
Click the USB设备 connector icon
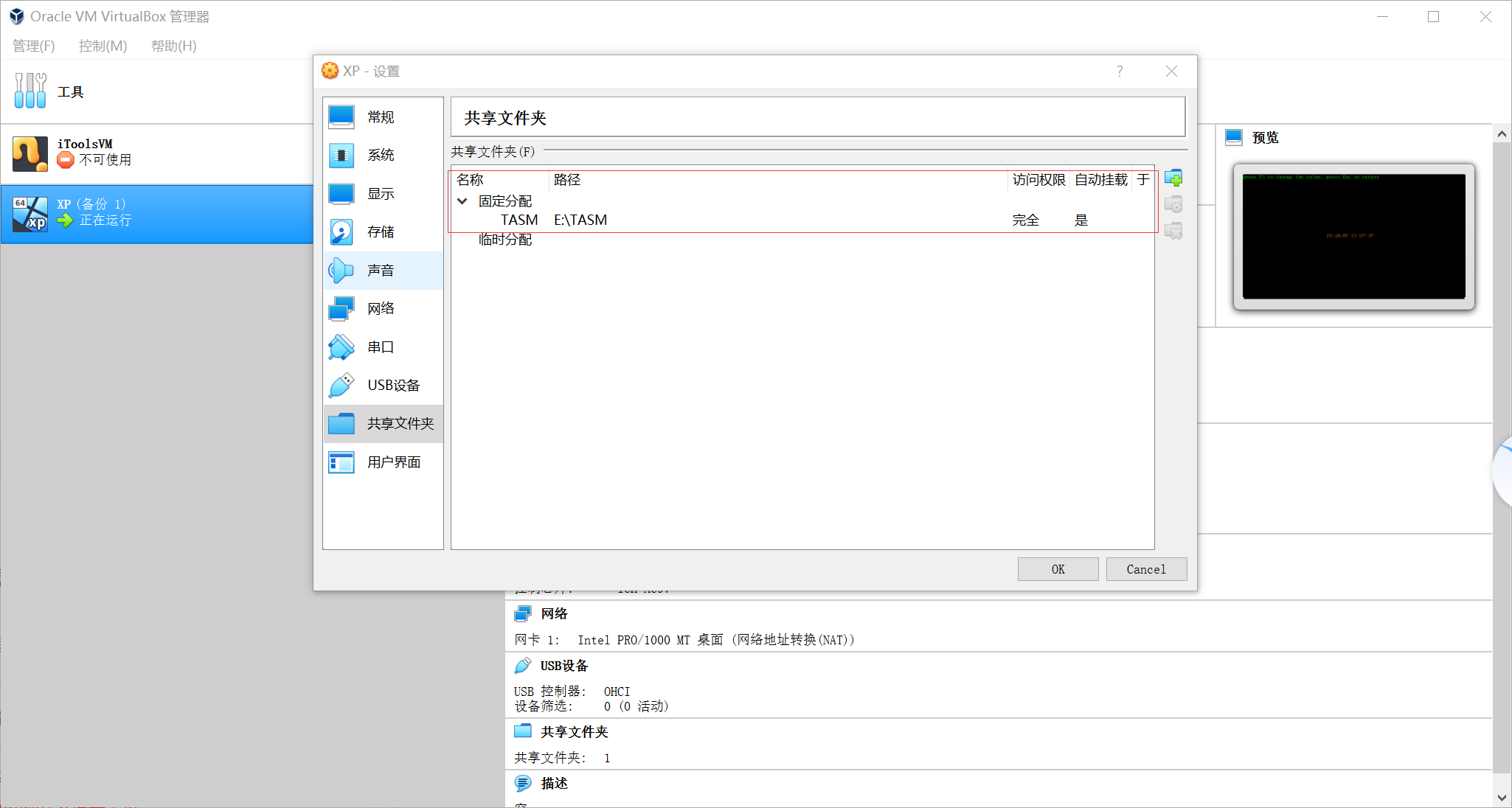[x=341, y=386]
